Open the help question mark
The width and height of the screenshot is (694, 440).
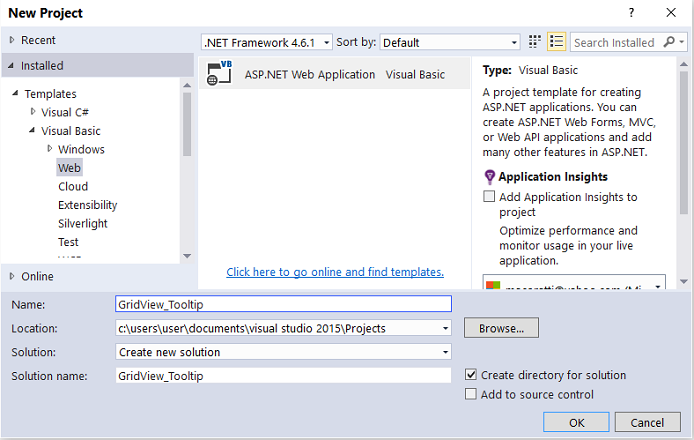632,12
